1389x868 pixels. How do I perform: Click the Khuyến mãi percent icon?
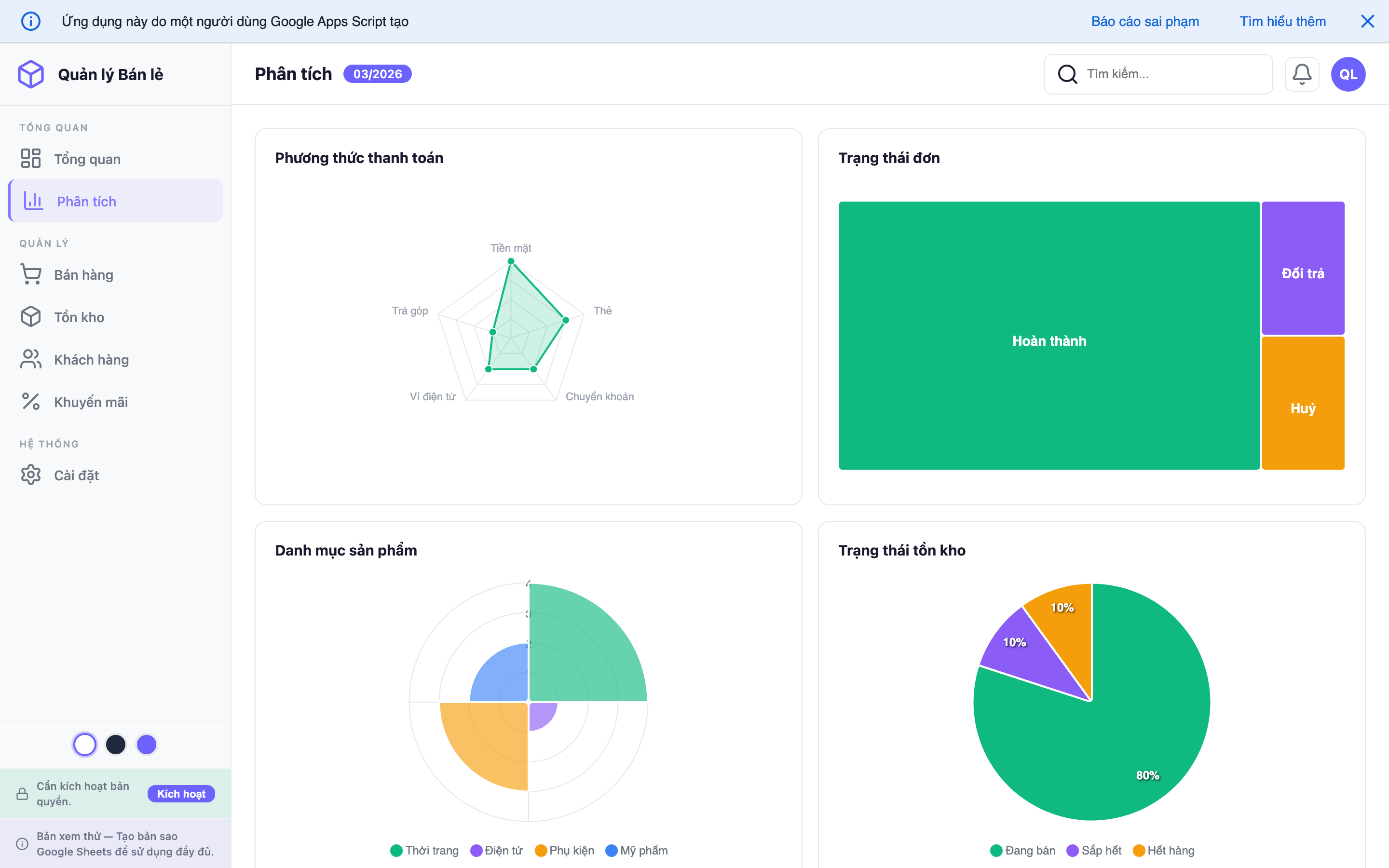31,402
